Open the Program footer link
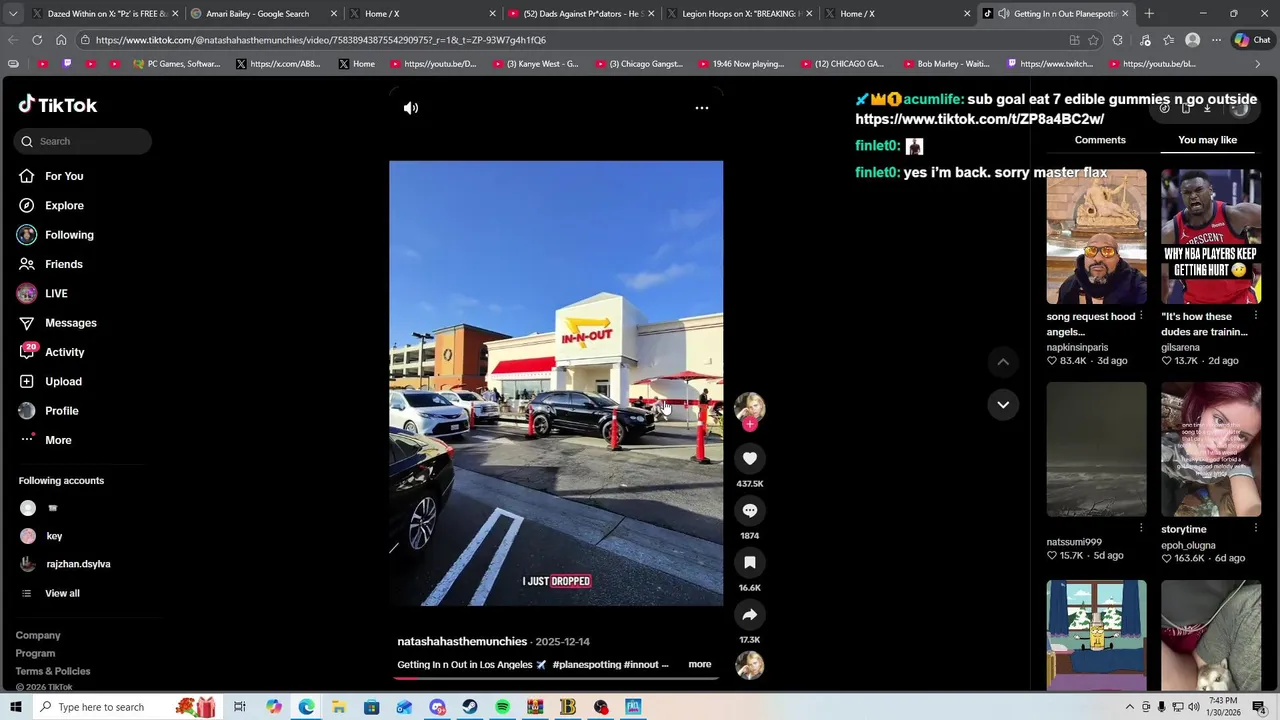 [35, 653]
